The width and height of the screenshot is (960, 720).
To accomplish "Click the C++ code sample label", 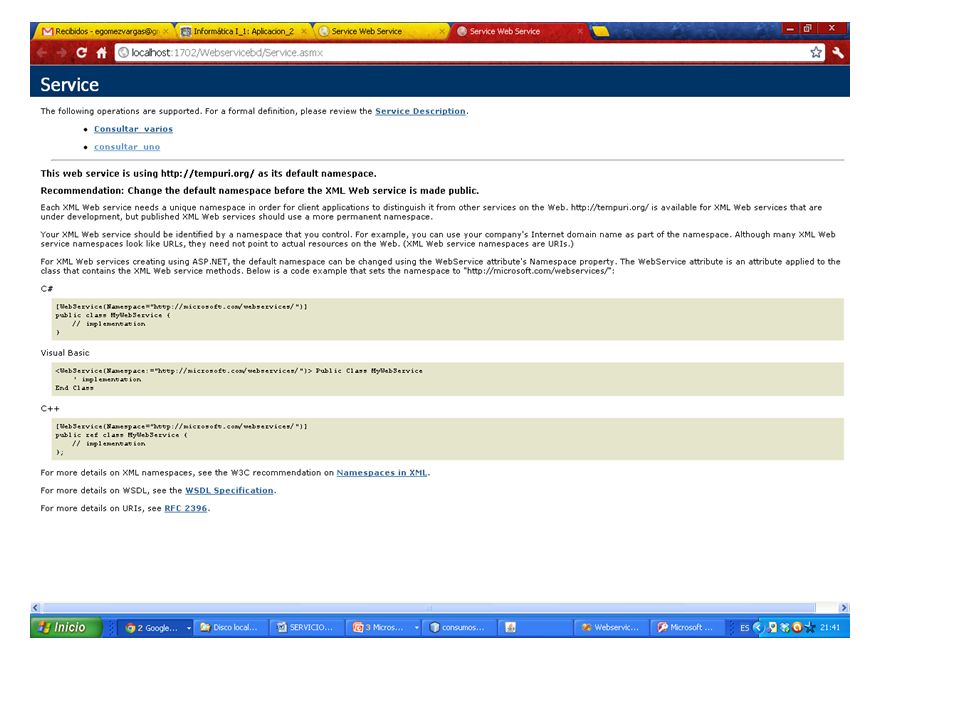I will click(x=50, y=408).
